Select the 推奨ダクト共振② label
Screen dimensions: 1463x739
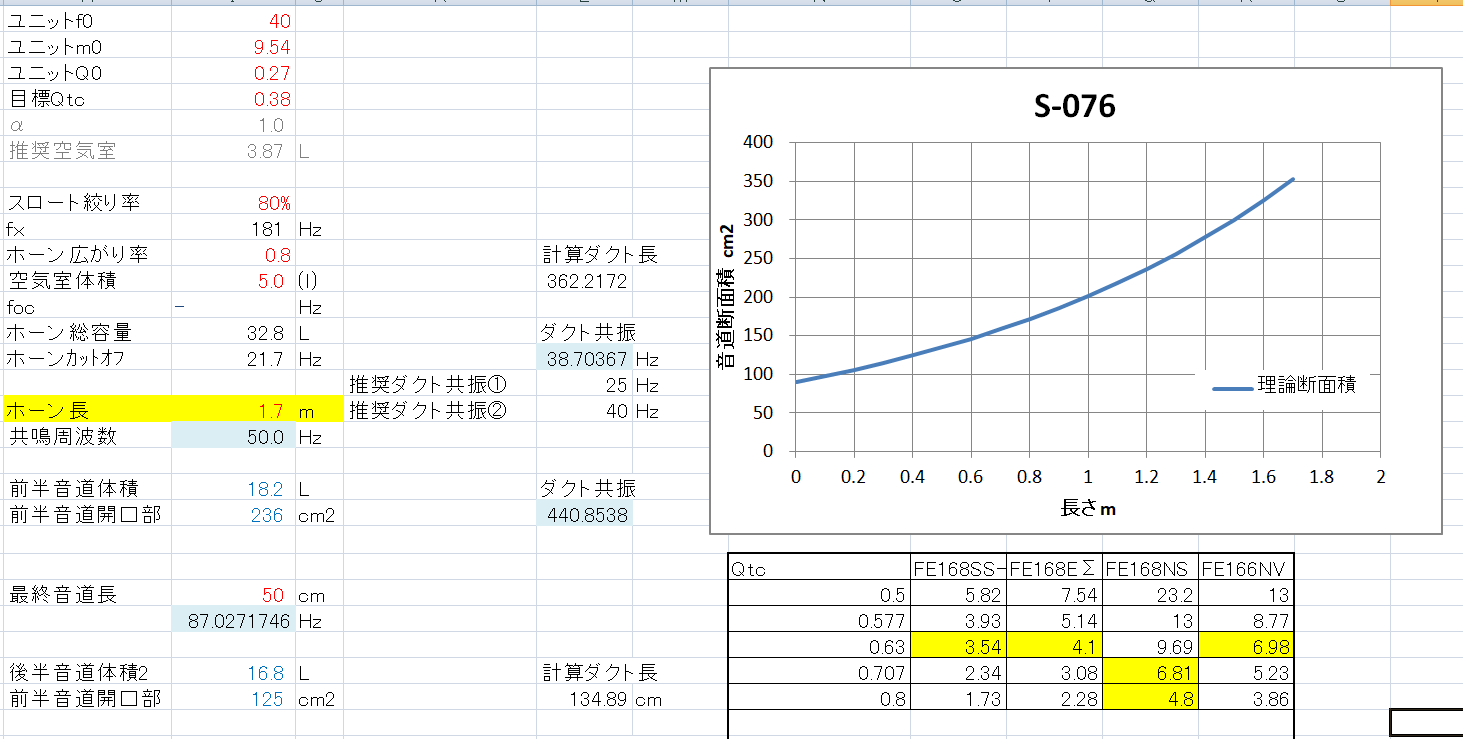click(x=429, y=410)
